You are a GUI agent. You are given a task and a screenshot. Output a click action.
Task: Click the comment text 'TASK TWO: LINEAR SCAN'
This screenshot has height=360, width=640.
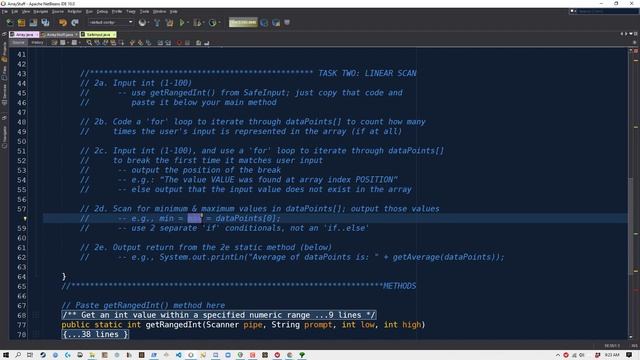click(367, 73)
